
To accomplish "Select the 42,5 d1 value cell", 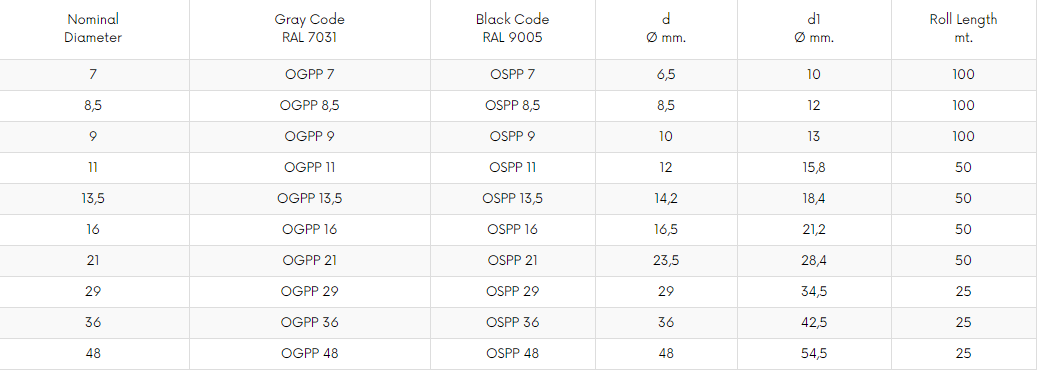I will 814,323.
